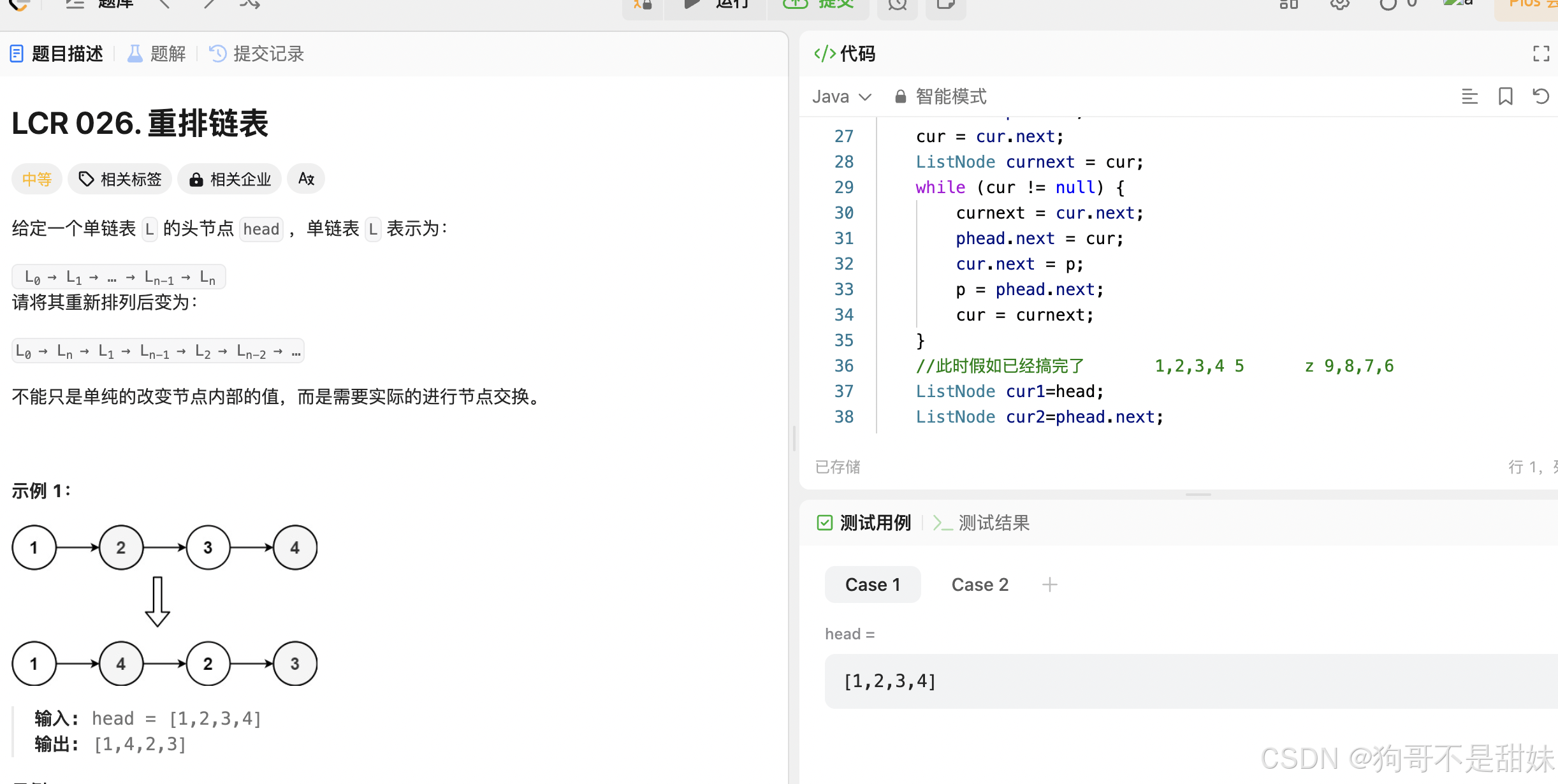Expand the 相关标签 related tags pill
Image resolution: width=1558 pixels, height=784 pixels.
[x=120, y=179]
